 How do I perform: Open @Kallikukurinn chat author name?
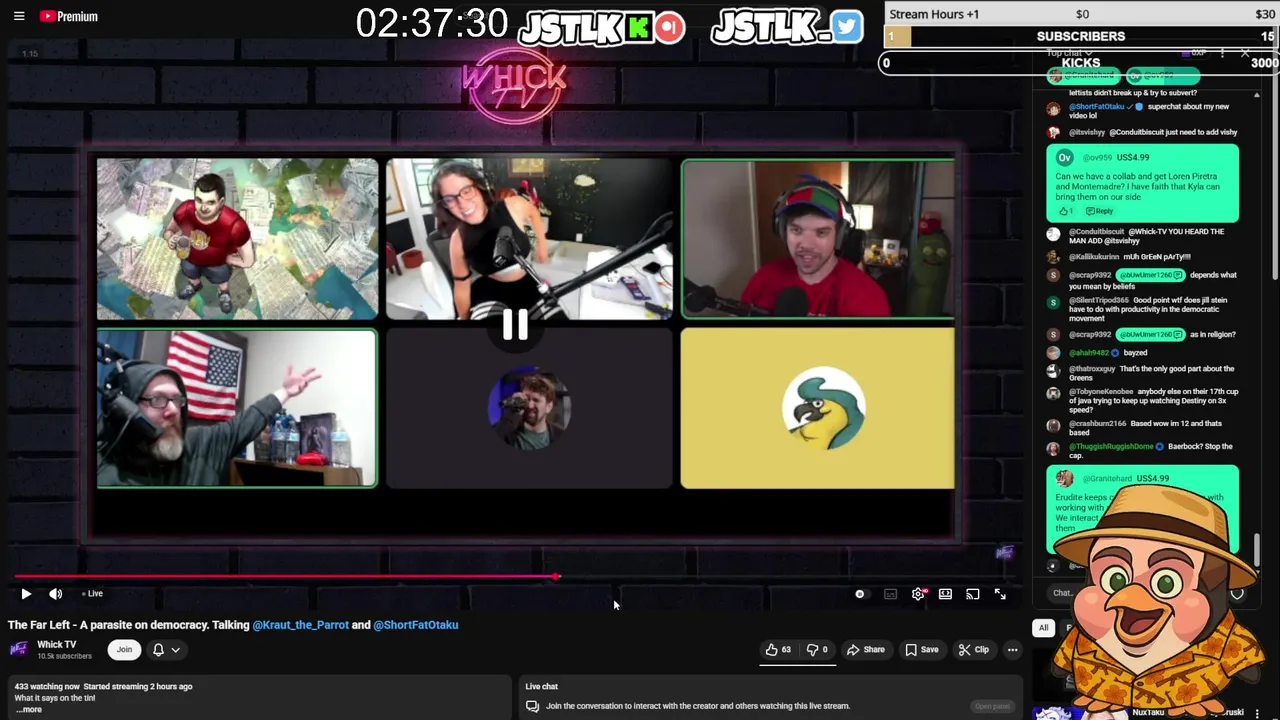pos(1094,257)
